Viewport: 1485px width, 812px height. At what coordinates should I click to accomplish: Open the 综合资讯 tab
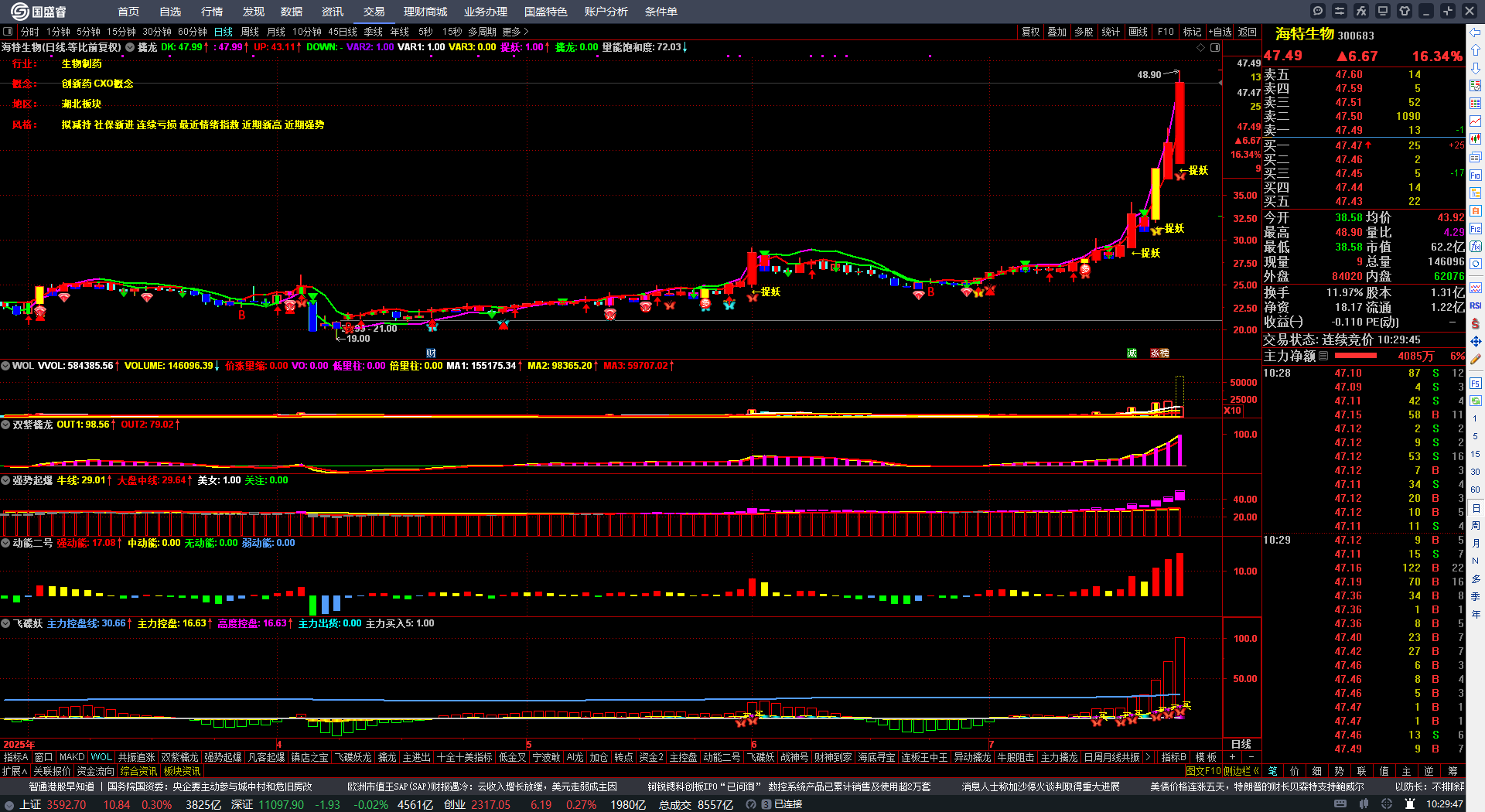[x=138, y=771]
